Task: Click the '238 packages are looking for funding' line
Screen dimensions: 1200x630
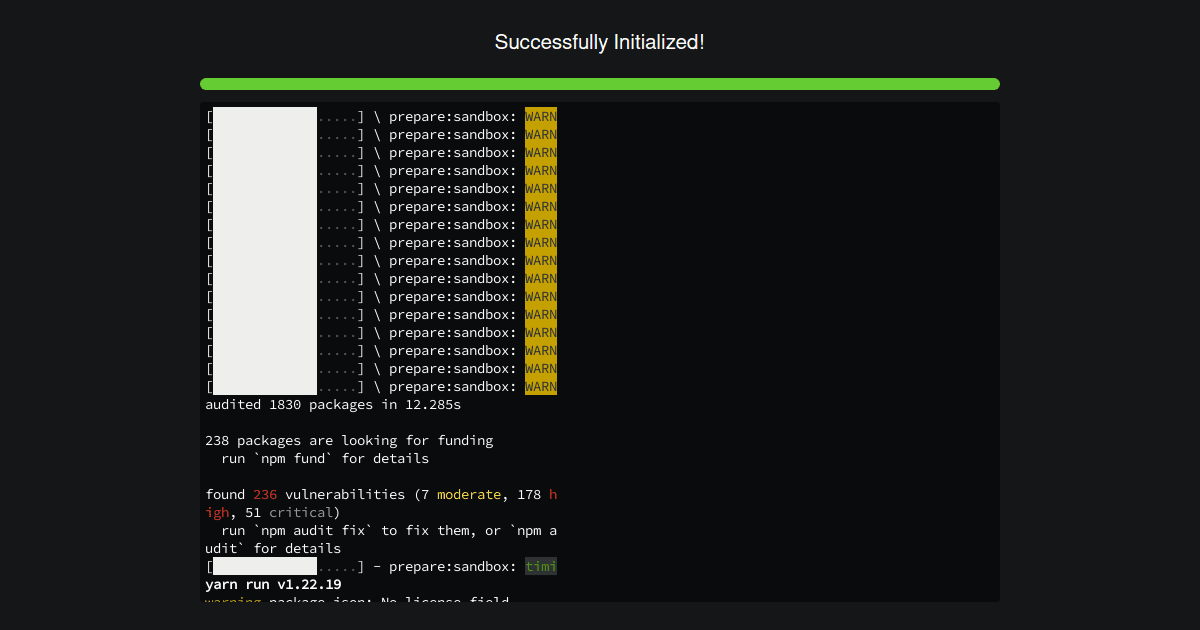Action: click(x=349, y=441)
